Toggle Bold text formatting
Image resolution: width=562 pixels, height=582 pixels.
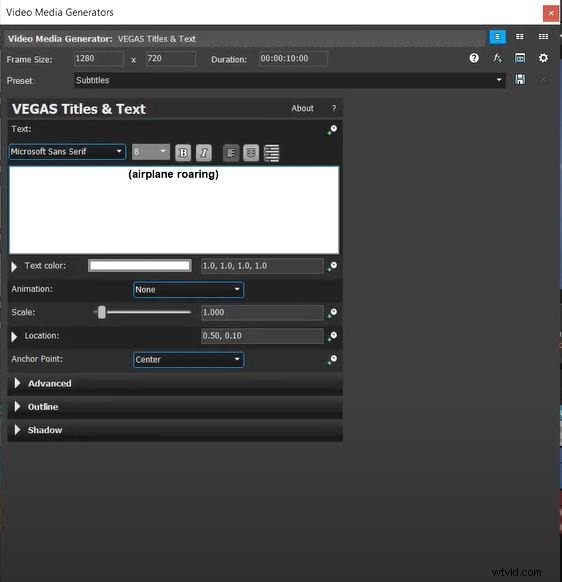click(183, 153)
